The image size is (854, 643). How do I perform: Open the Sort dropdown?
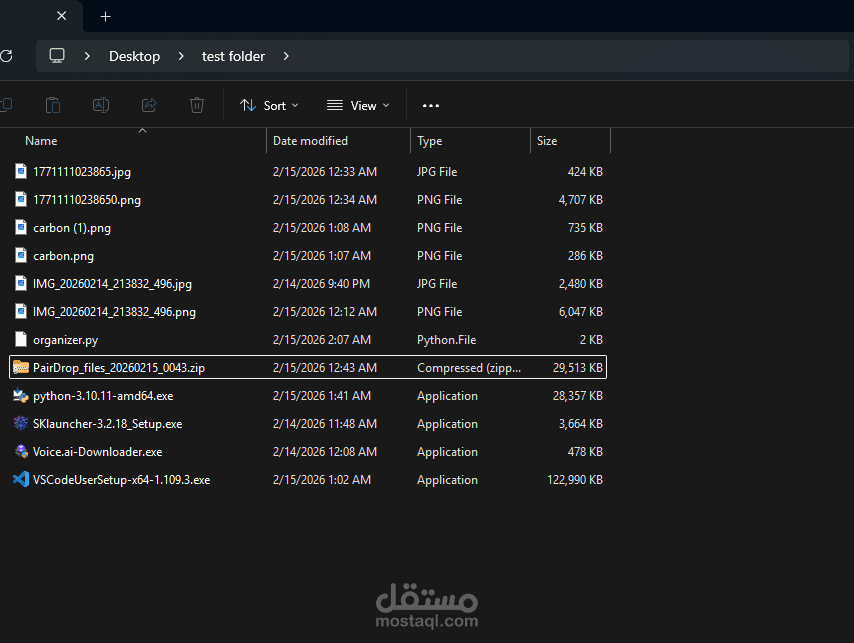click(x=270, y=106)
